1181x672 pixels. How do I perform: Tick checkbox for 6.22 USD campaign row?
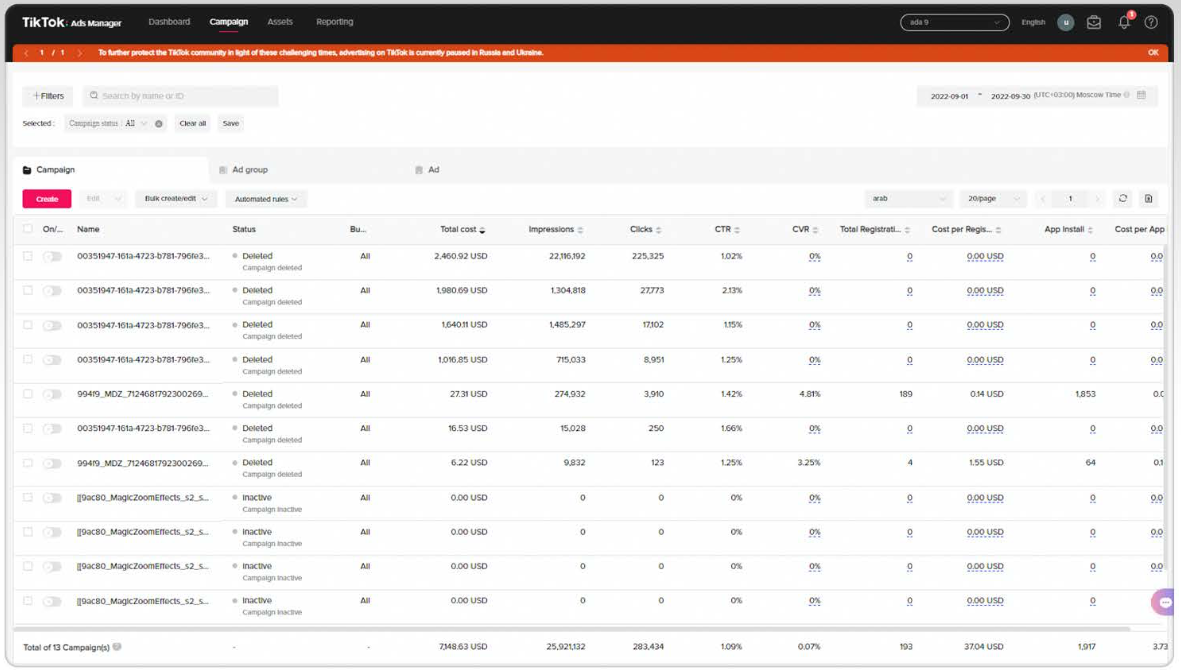point(28,463)
